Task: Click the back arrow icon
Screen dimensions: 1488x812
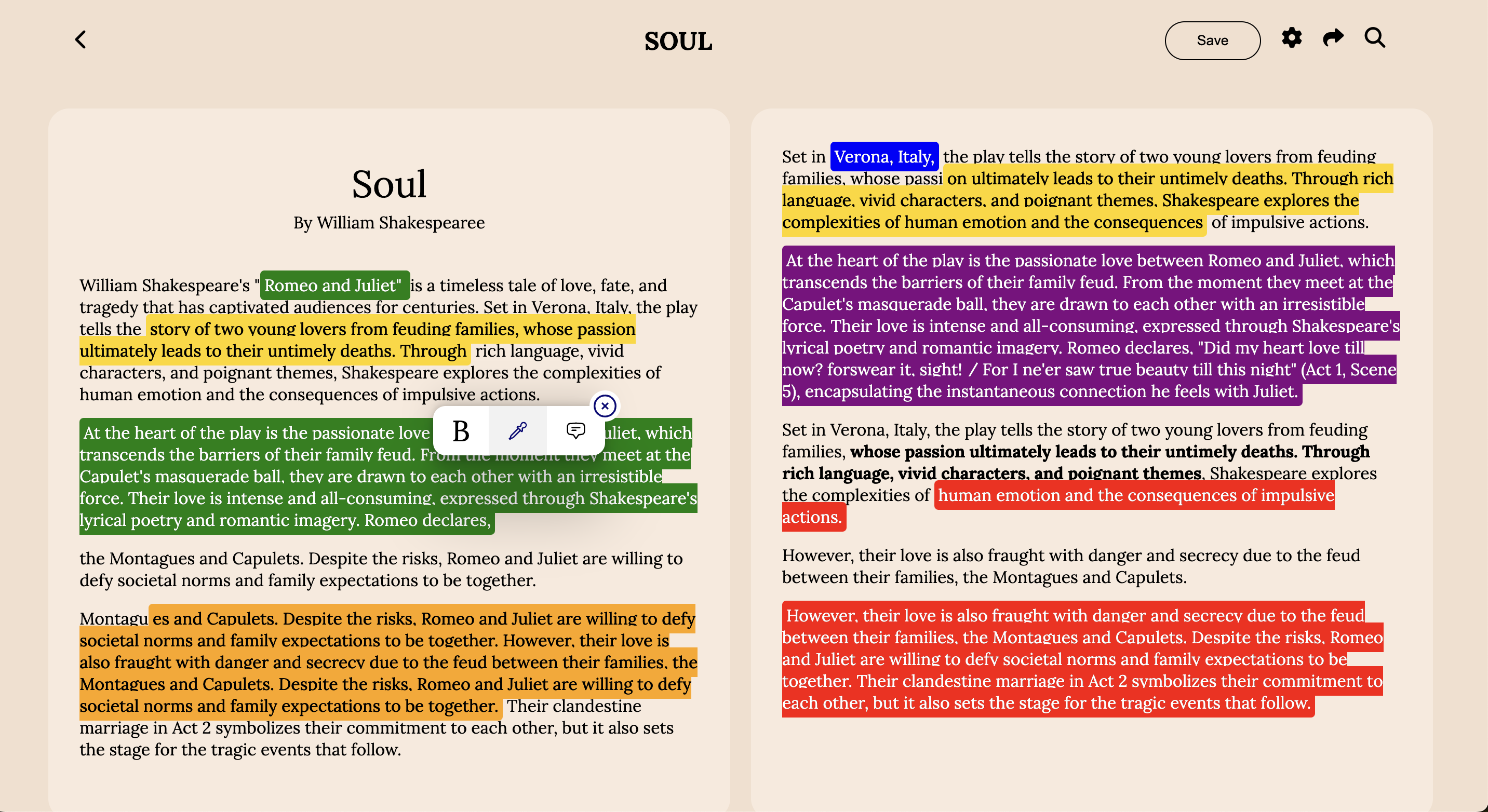Action: [x=81, y=40]
